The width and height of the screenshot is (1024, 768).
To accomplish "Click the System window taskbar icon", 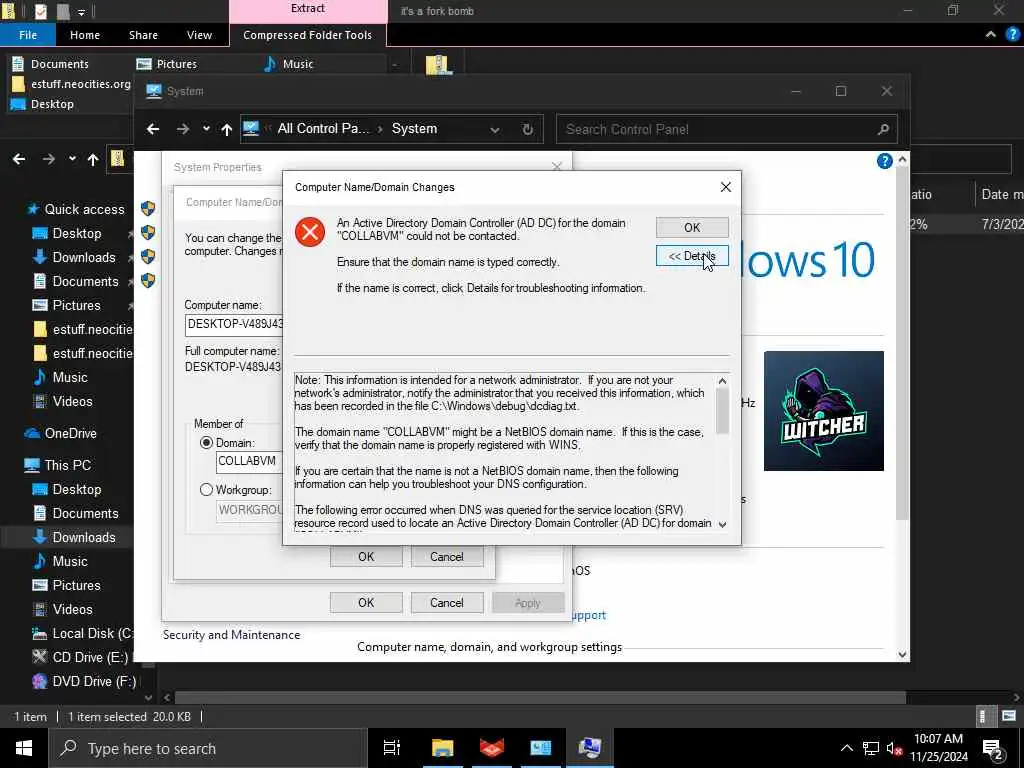I will tap(590, 748).
